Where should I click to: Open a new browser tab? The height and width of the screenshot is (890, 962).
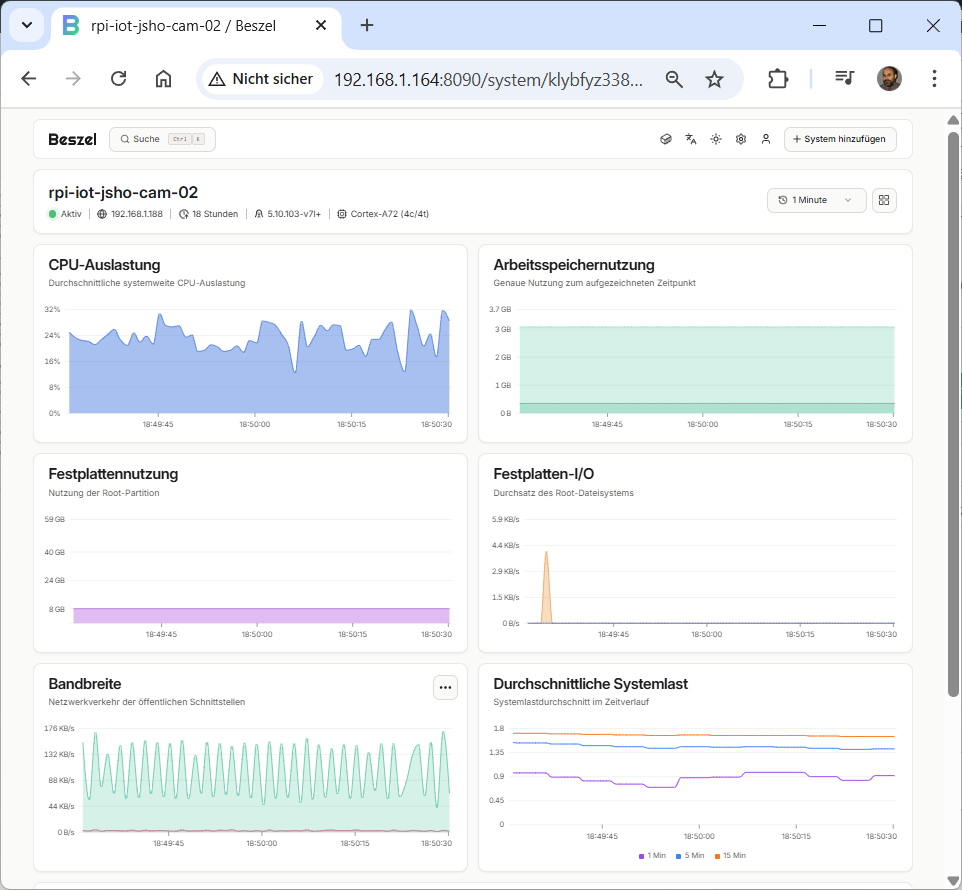pos(367,26)
